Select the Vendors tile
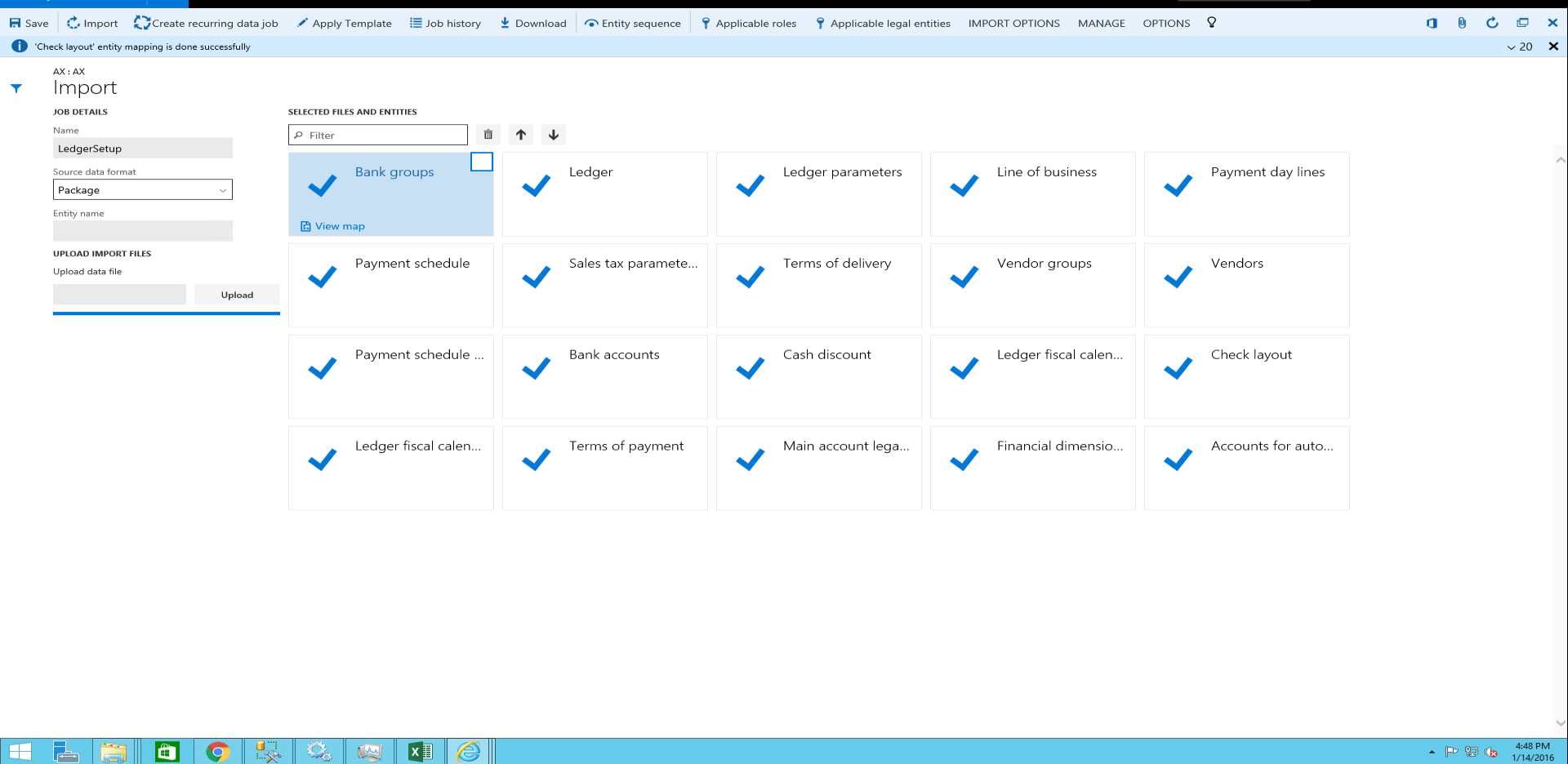 pyautogui.click(x=1247, y=286)
